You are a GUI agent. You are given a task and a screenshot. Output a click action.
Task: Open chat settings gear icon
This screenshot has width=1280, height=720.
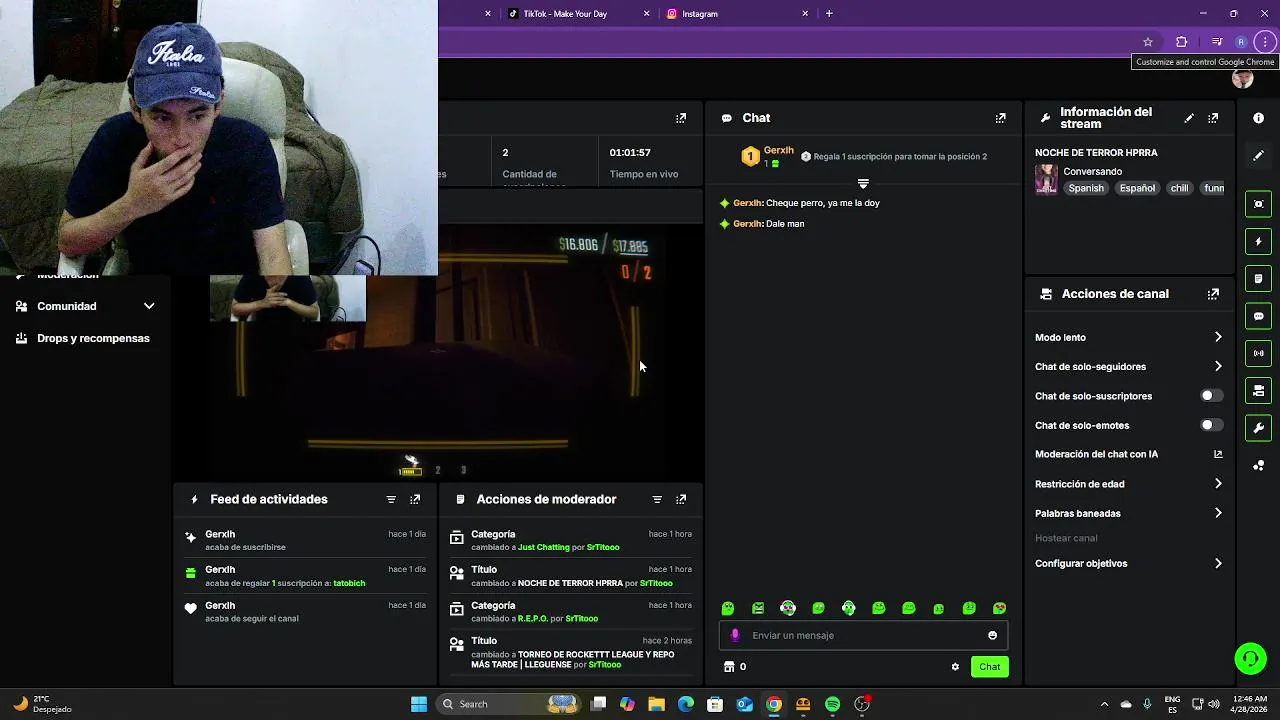pyautogui.click(x=955, y=667)
